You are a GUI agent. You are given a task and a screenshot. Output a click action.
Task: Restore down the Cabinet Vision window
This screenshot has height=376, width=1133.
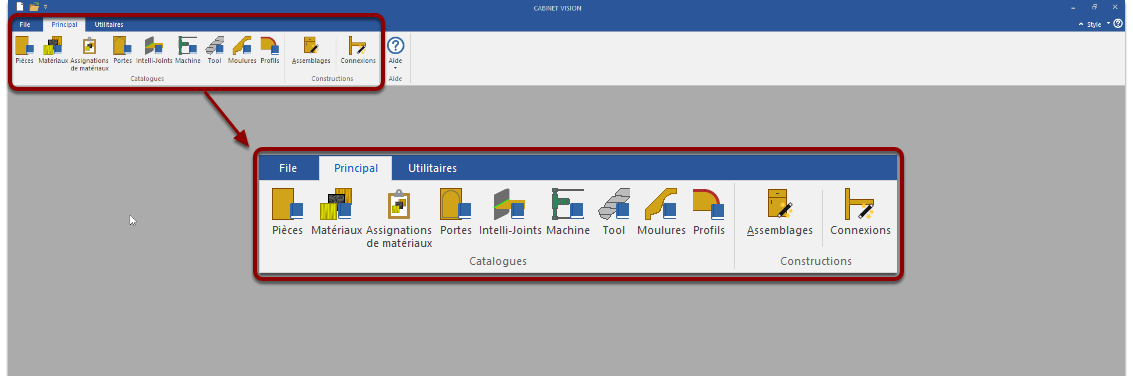coord(1095,7)
